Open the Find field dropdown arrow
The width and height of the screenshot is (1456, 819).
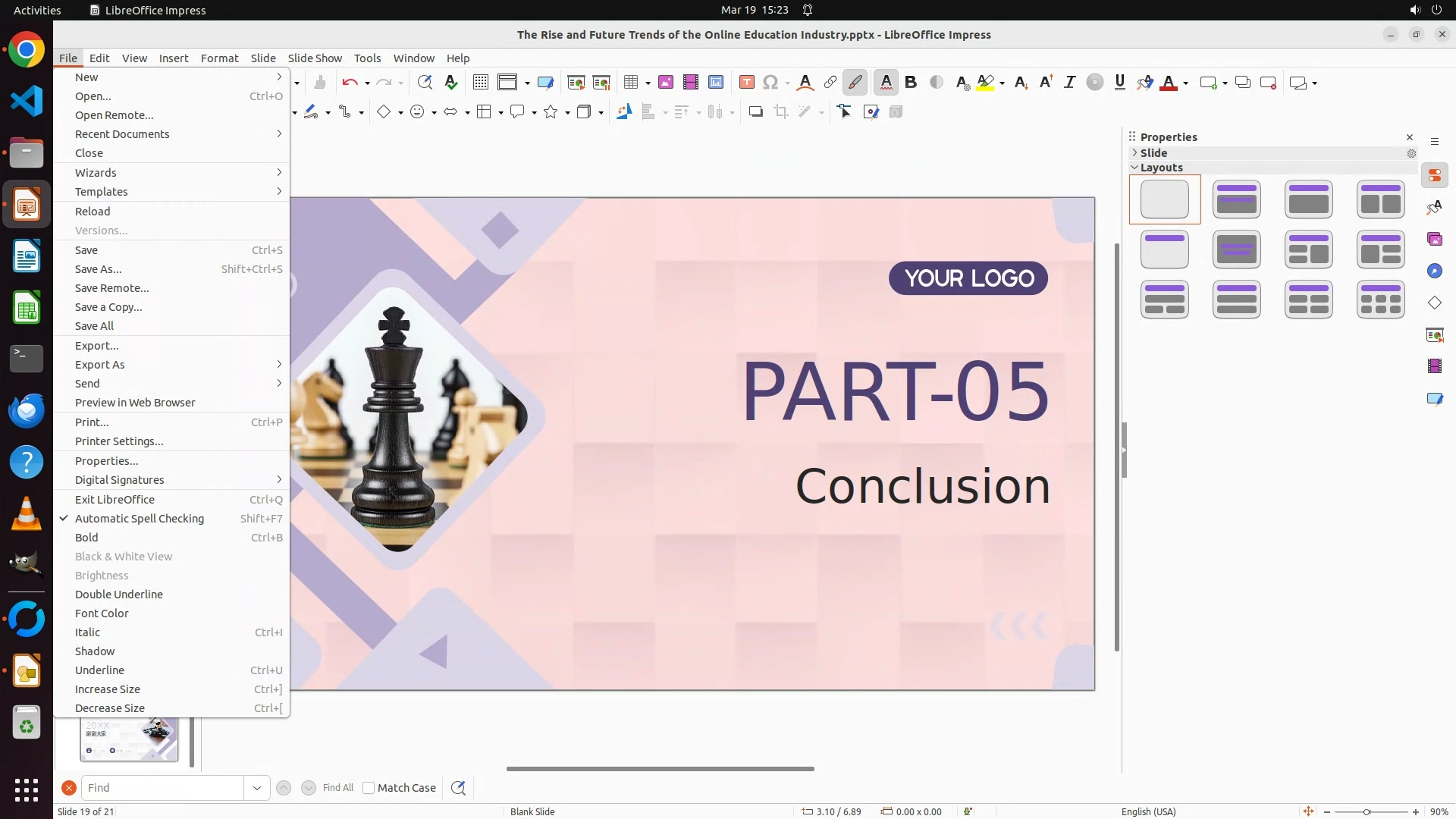256,788
